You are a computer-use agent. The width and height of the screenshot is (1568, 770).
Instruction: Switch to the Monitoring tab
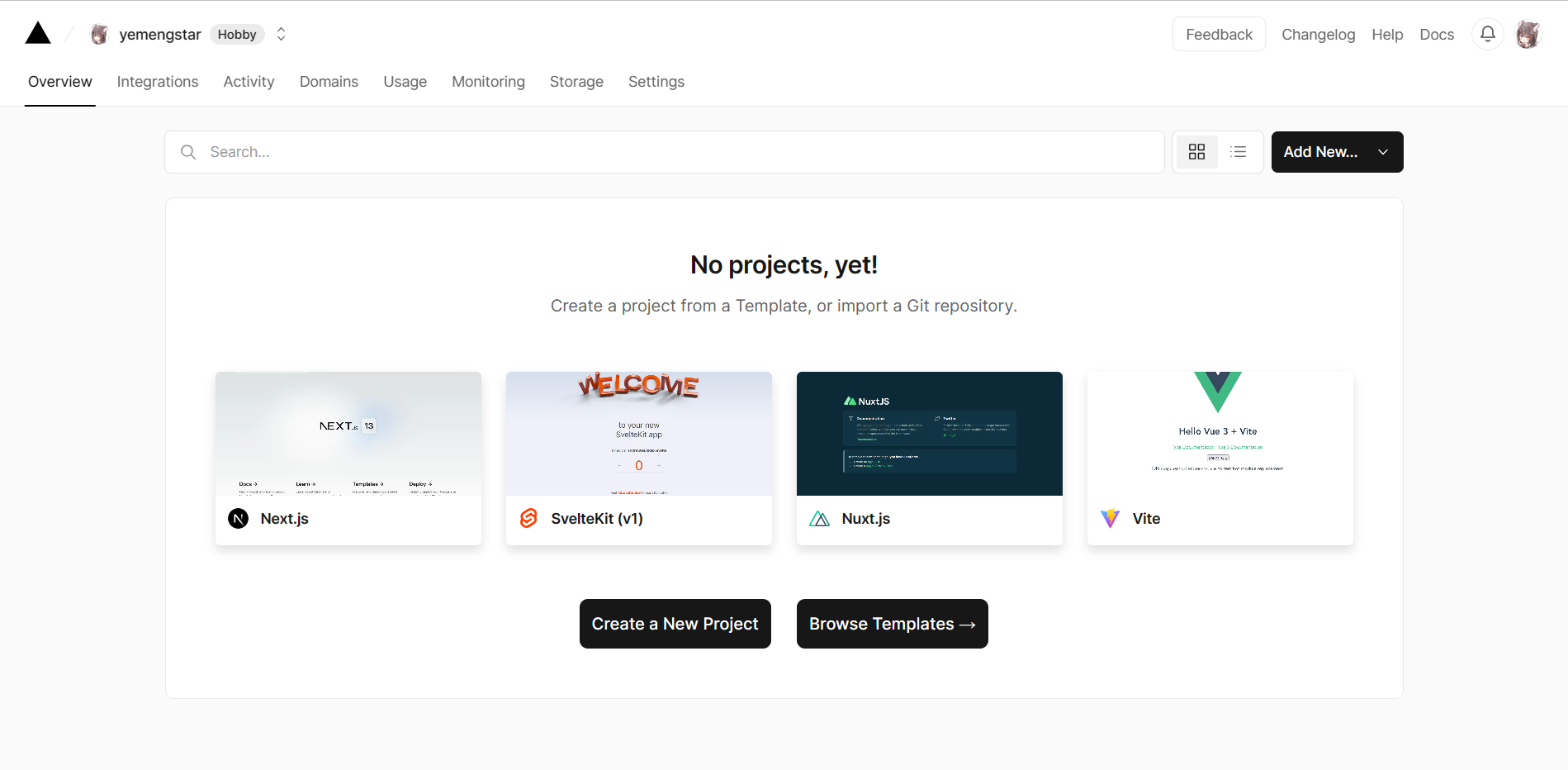[x=488, y=82]
